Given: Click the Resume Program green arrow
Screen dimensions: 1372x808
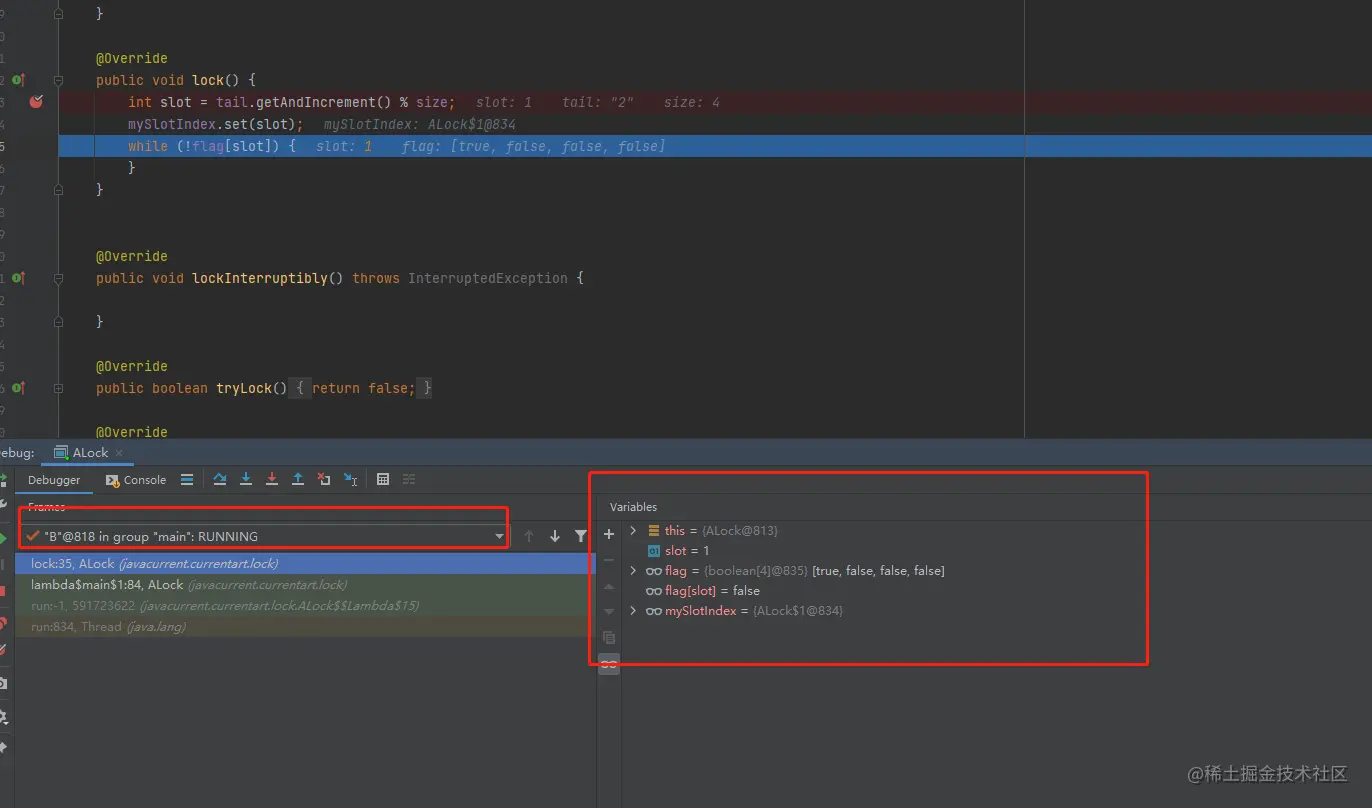Looking at the screenshot, I should [3, 539].
